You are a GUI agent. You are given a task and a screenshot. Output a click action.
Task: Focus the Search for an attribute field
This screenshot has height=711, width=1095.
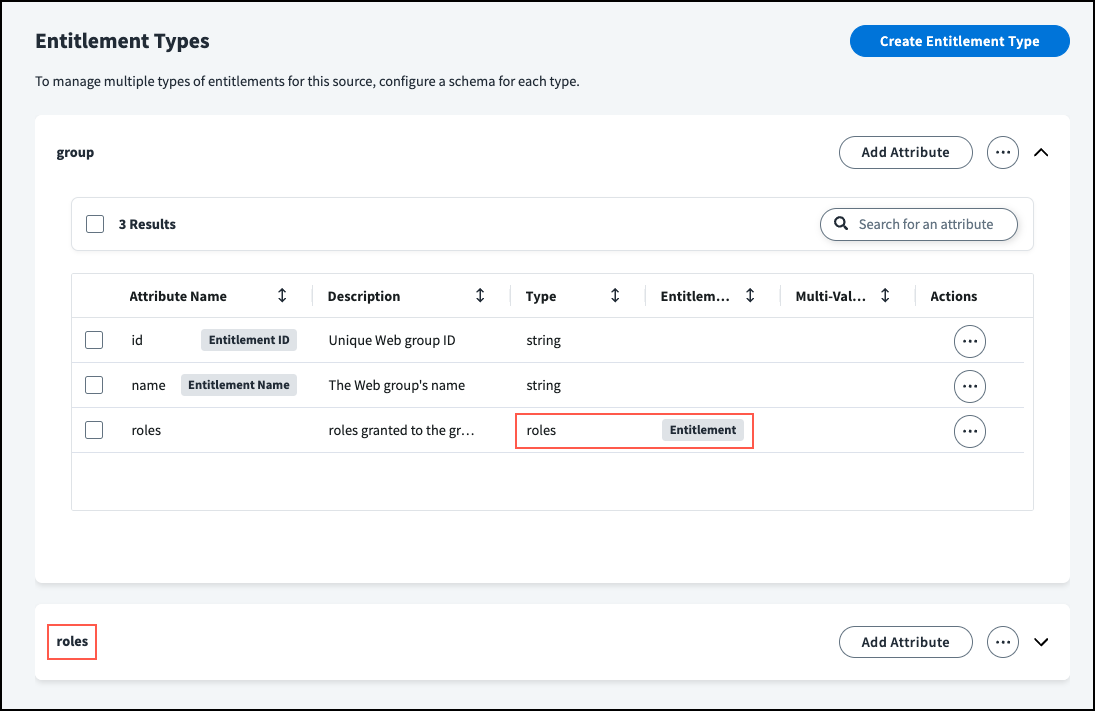[x=925, y=224]
